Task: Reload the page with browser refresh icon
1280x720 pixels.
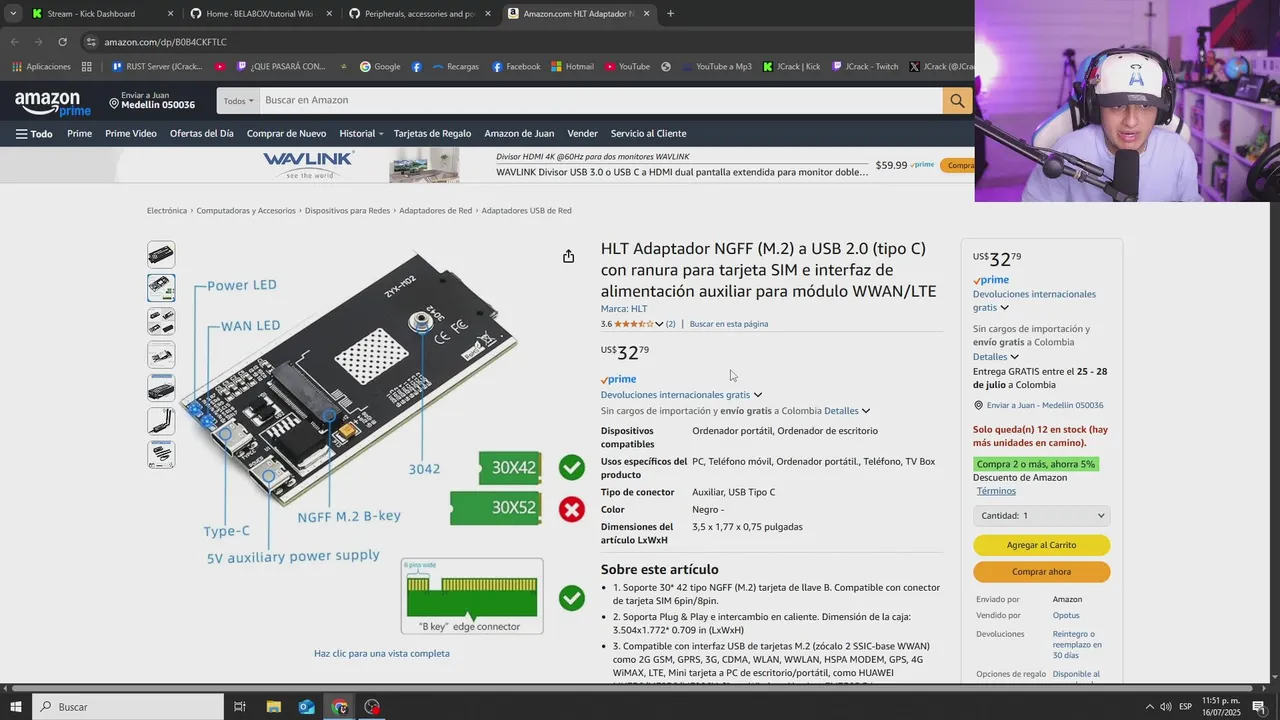Action: pos(62,42)
